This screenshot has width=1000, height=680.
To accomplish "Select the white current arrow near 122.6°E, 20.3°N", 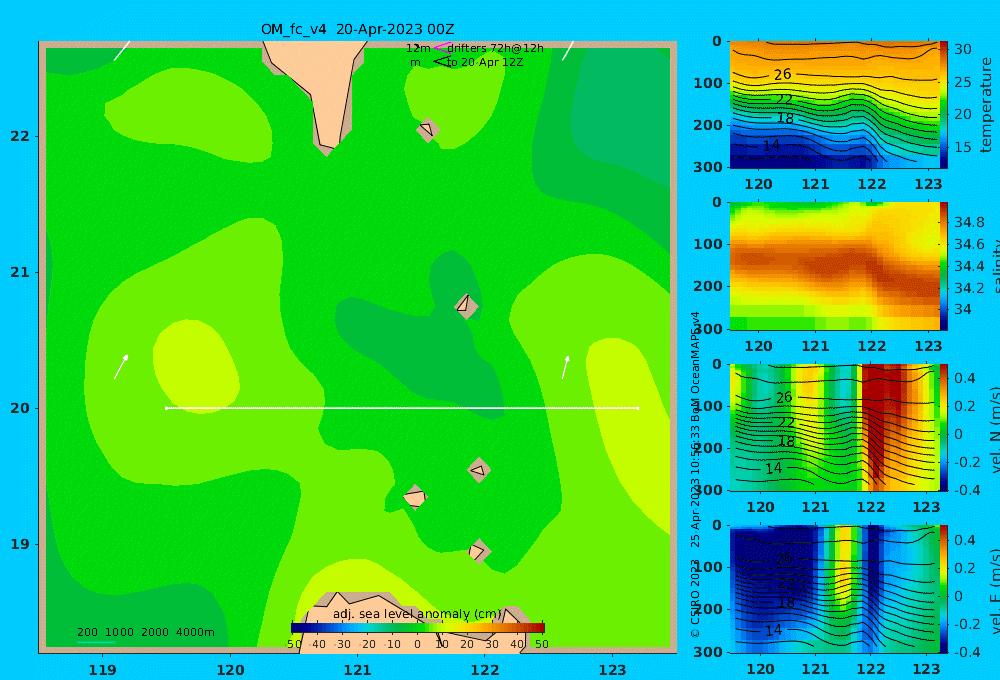I will coord(566,367).
